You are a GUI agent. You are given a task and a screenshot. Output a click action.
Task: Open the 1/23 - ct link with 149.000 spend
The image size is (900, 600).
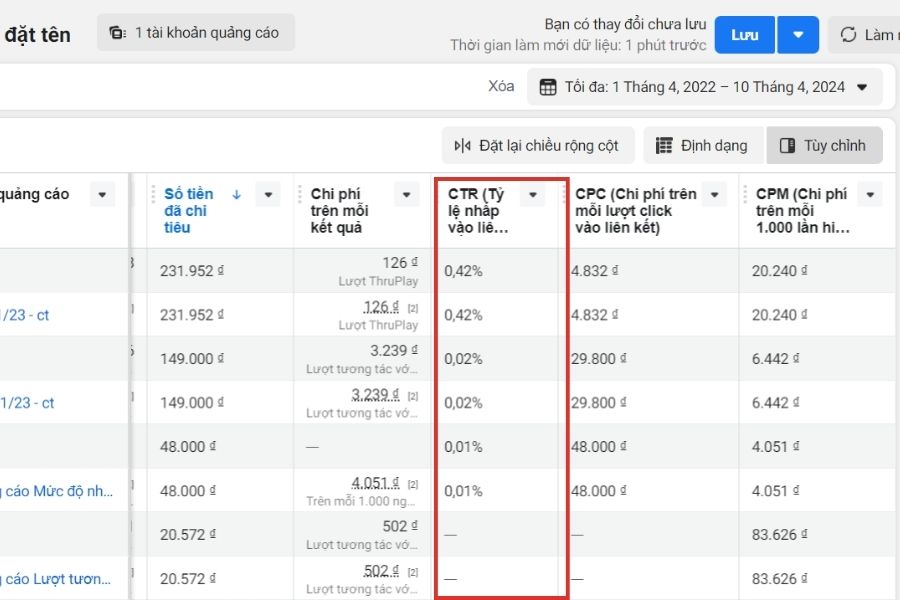click(x=27, y=403)
